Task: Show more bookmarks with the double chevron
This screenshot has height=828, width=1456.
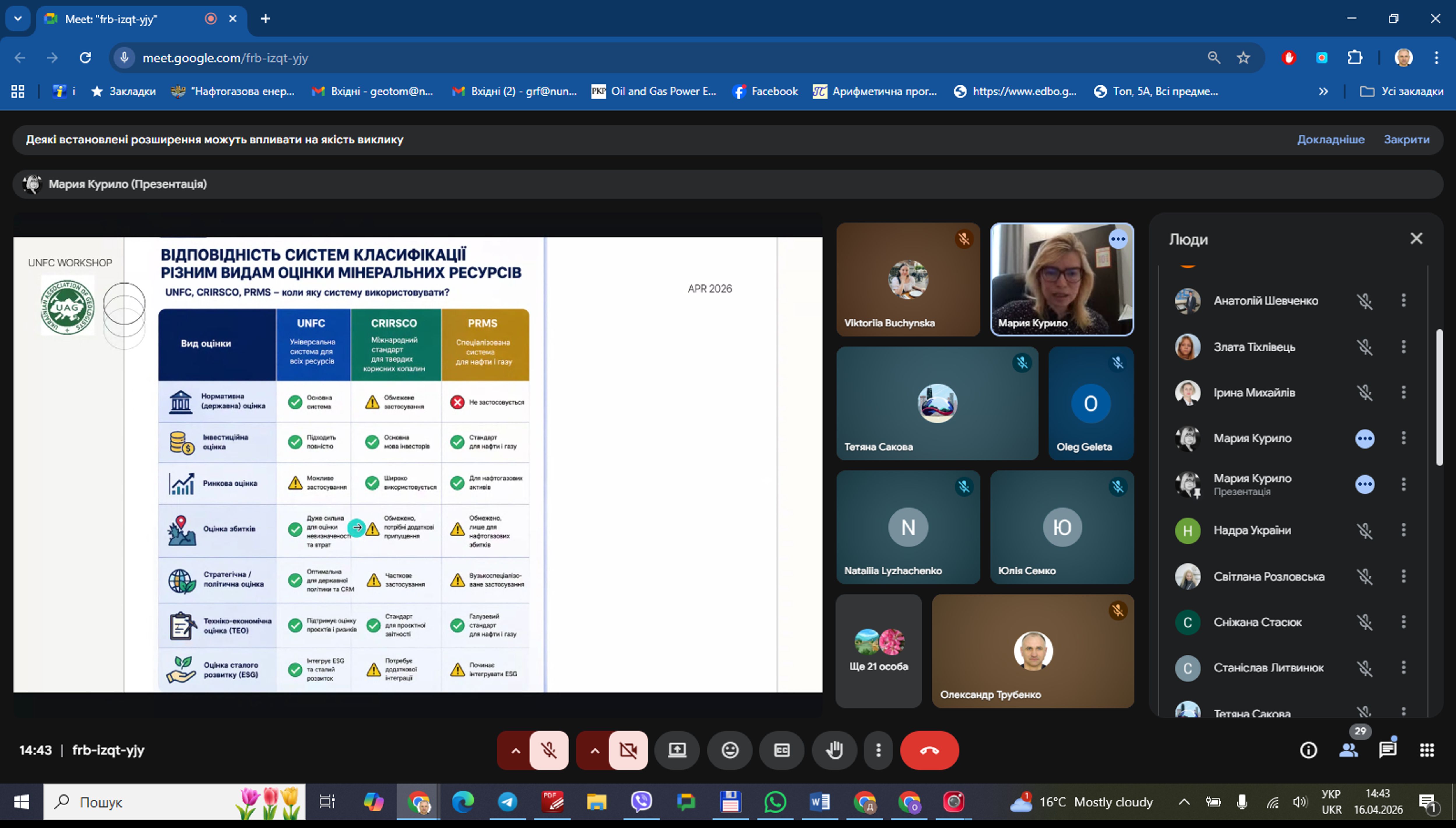Action: (x=1323, y=91)
